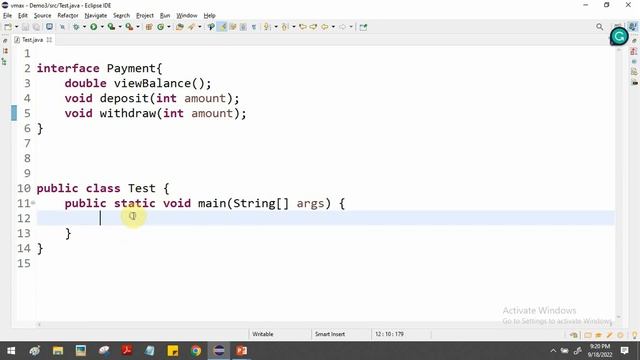Open the New wizard dropdown arrow
The width and height of the screenshot is (640, 360).
tap(16, 27)
